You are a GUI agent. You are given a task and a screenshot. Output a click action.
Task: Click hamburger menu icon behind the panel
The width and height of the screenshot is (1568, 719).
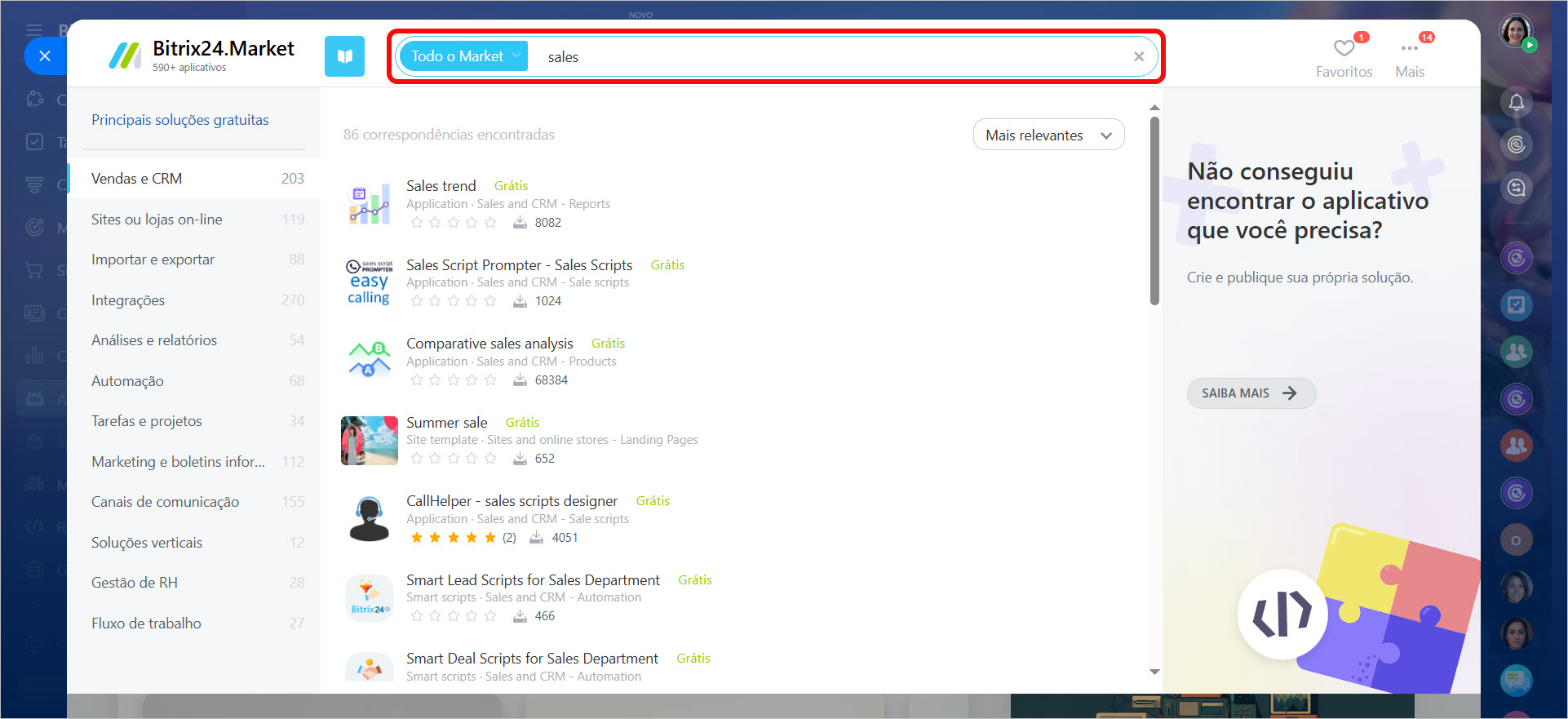(x=34, y=30)
